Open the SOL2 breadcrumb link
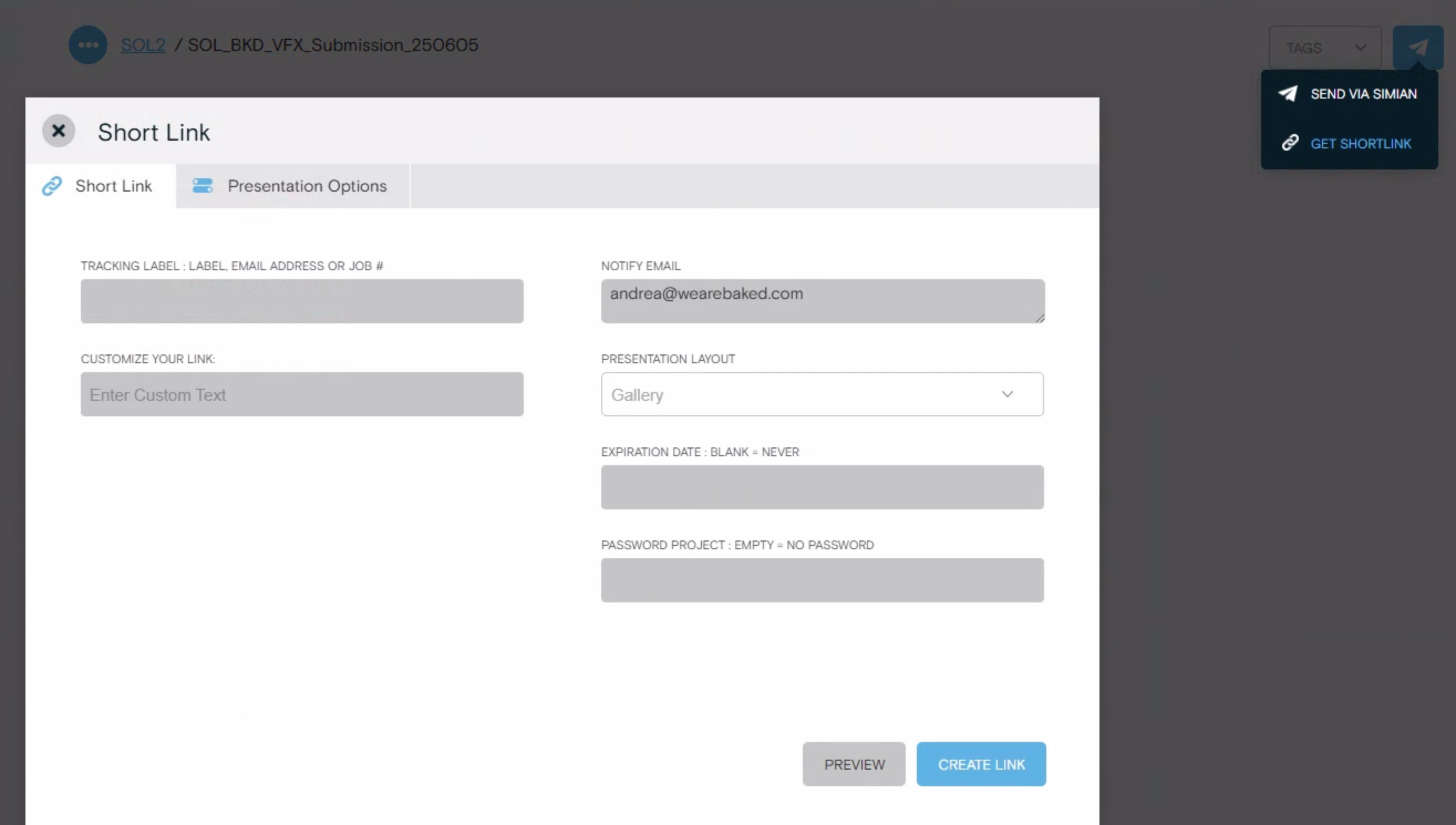1456x825 pixels. tap(143, 45)
